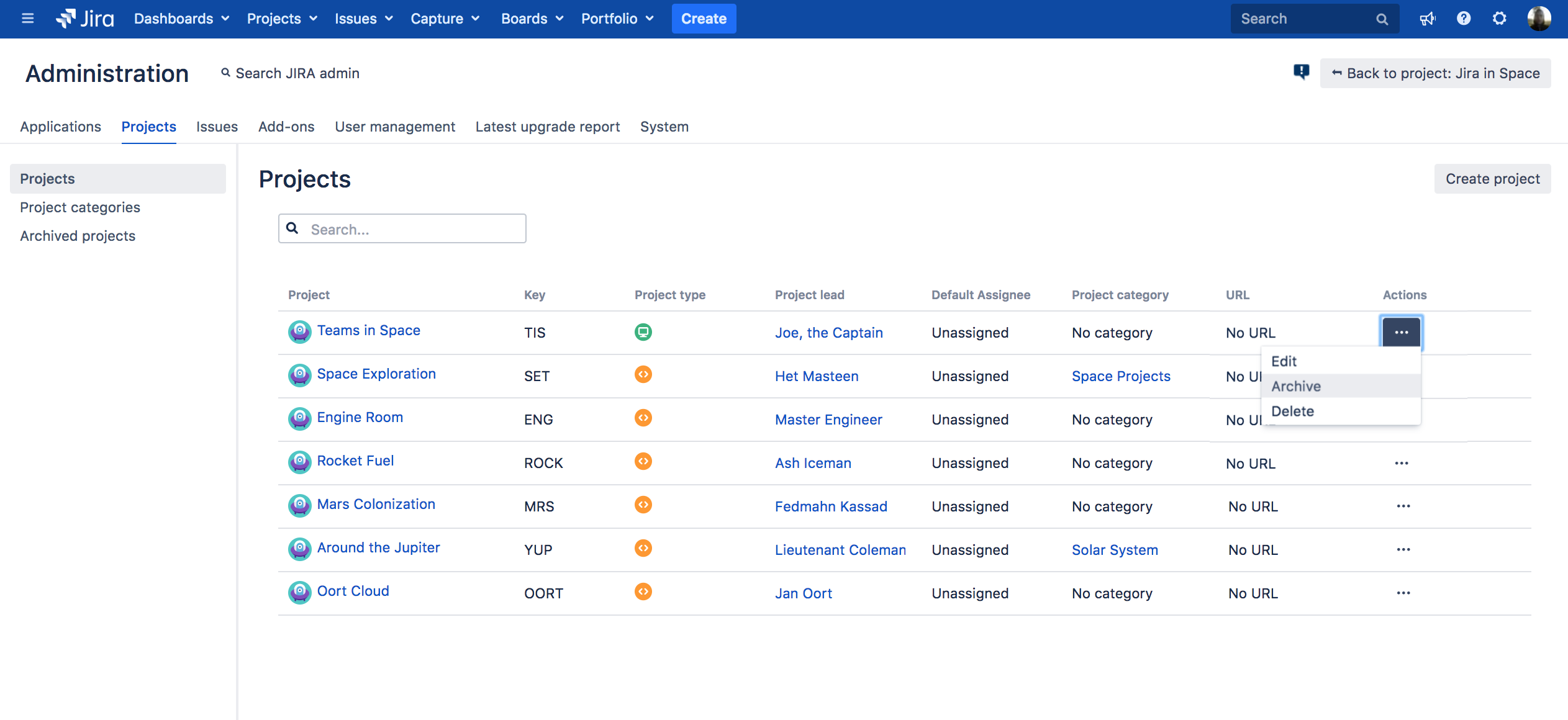Click the Create project button
The width and height of the screenshot is (1568, 720).
point(1492,179)
